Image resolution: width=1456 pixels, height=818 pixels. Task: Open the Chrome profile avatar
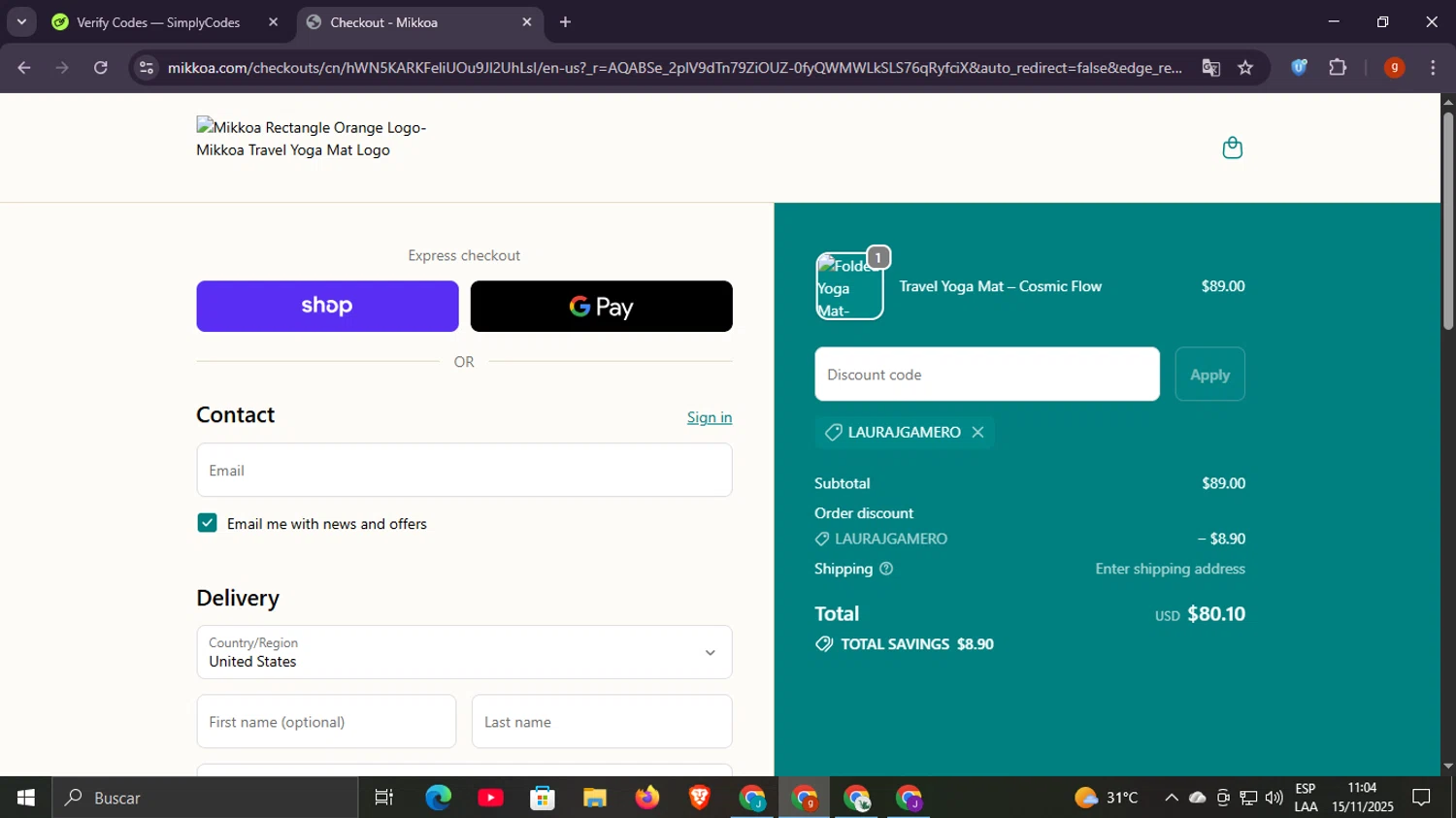1394,68
